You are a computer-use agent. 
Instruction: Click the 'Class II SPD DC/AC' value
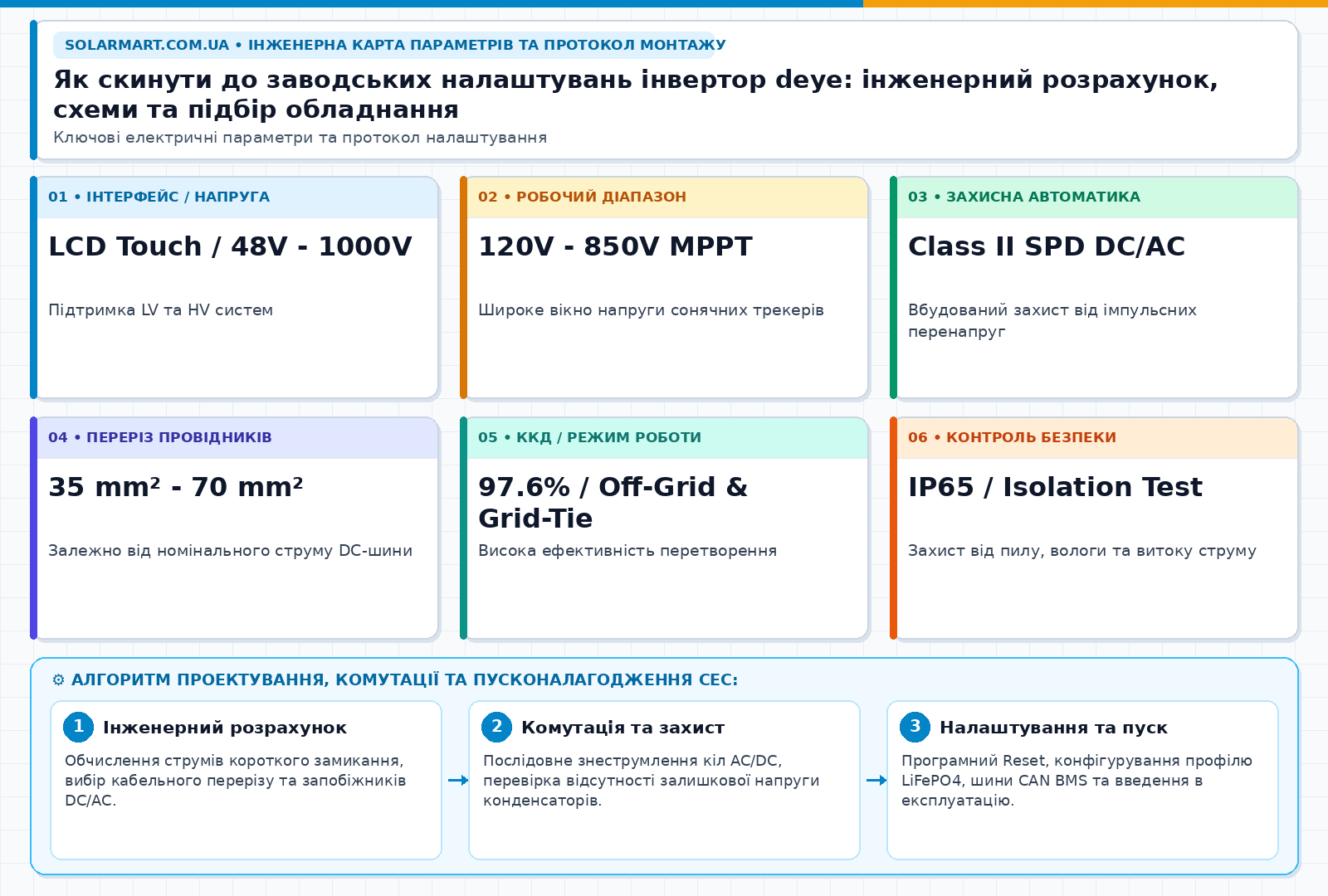[1047, 246]
